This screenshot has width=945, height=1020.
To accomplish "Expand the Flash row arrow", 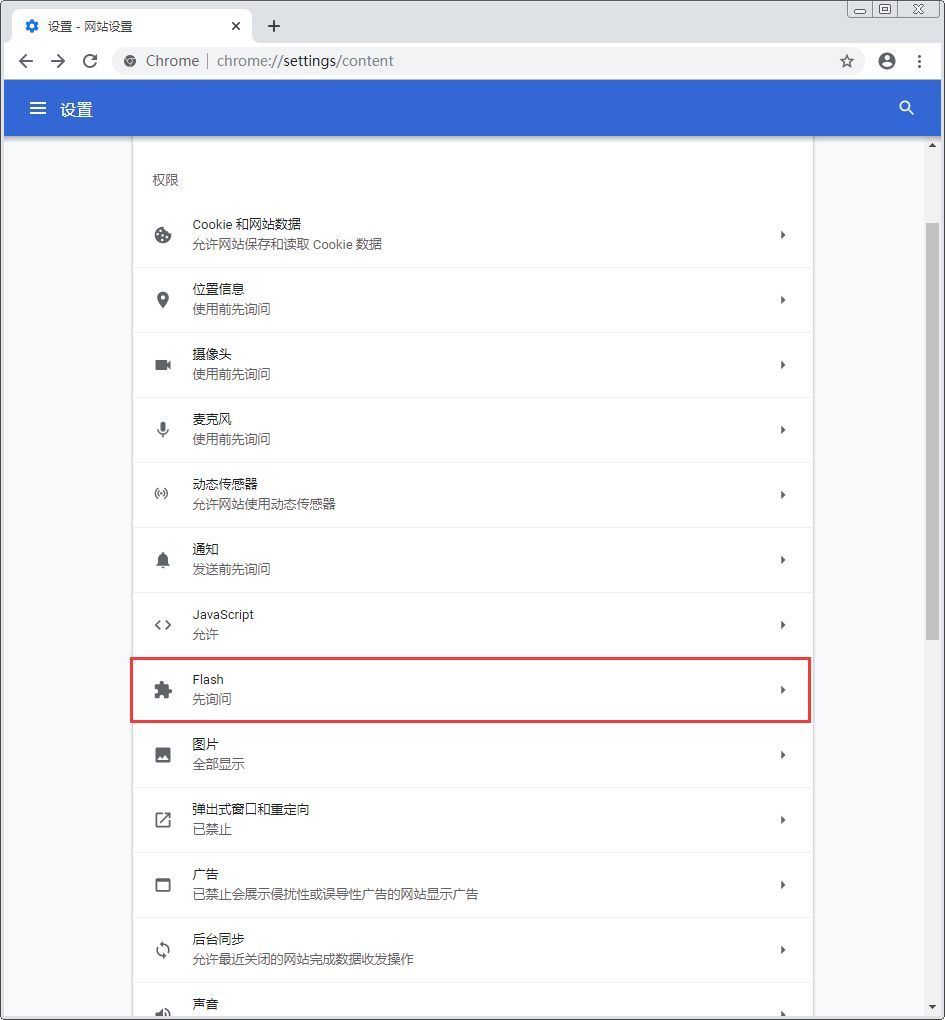I will tap(782, 690).
